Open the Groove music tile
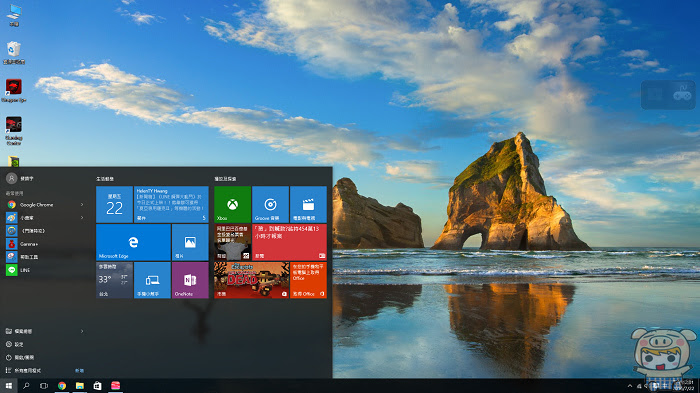Viewport: 700px width, 393px height. coord(270,205)
